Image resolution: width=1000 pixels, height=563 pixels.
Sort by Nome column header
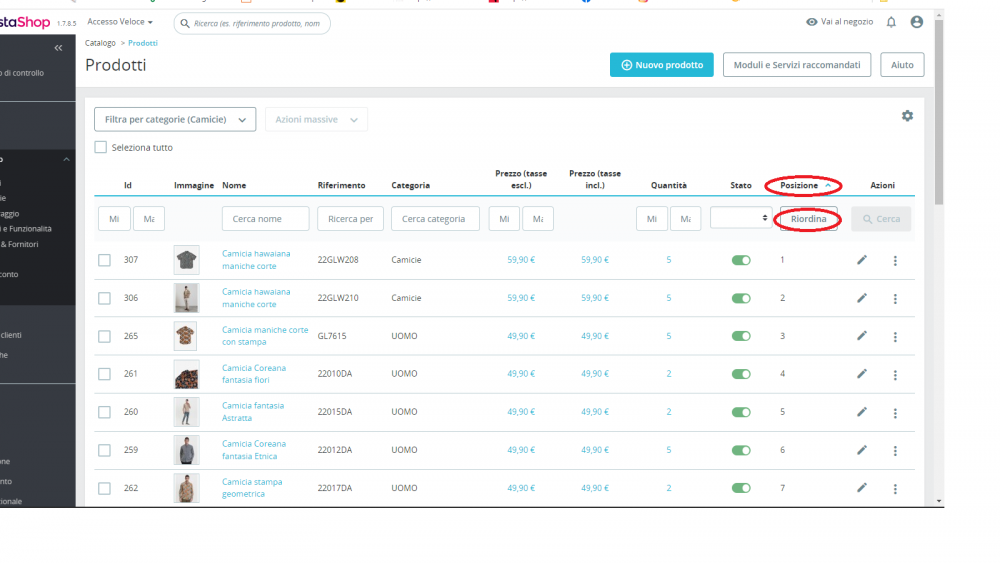coord(234,186)
